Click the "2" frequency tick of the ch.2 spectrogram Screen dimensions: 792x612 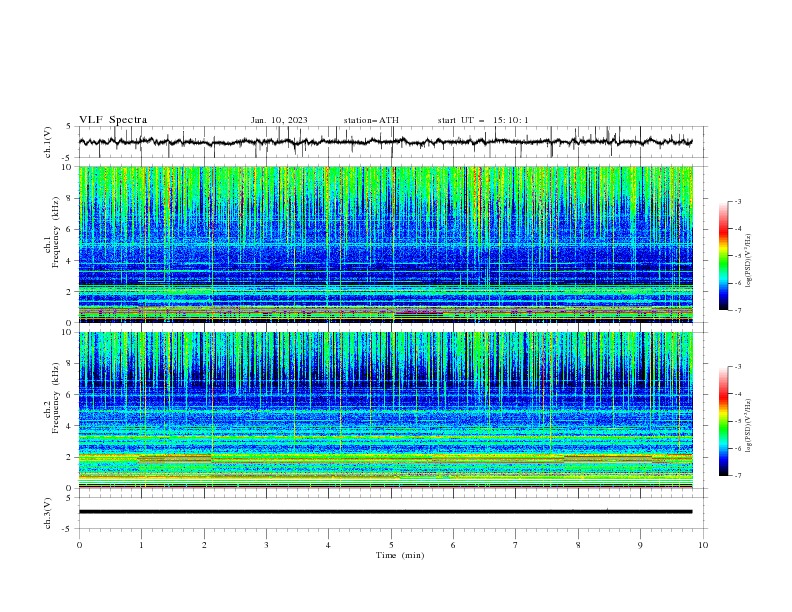point(71,457)
